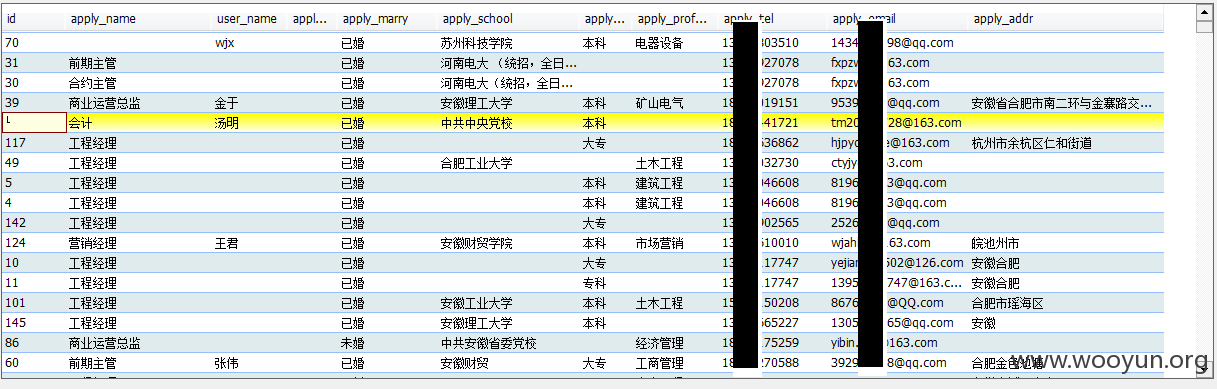The width and height of the screenshot is (1217, 389).
Task: Select the address starting '安徽省合肥市南二环'
Action: click(x=1062, y=103)
